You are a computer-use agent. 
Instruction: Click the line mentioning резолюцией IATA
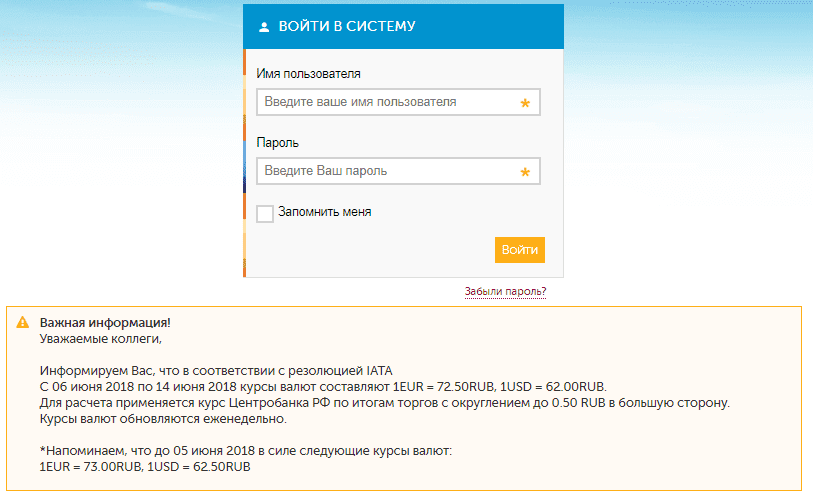tap(216, 371)
